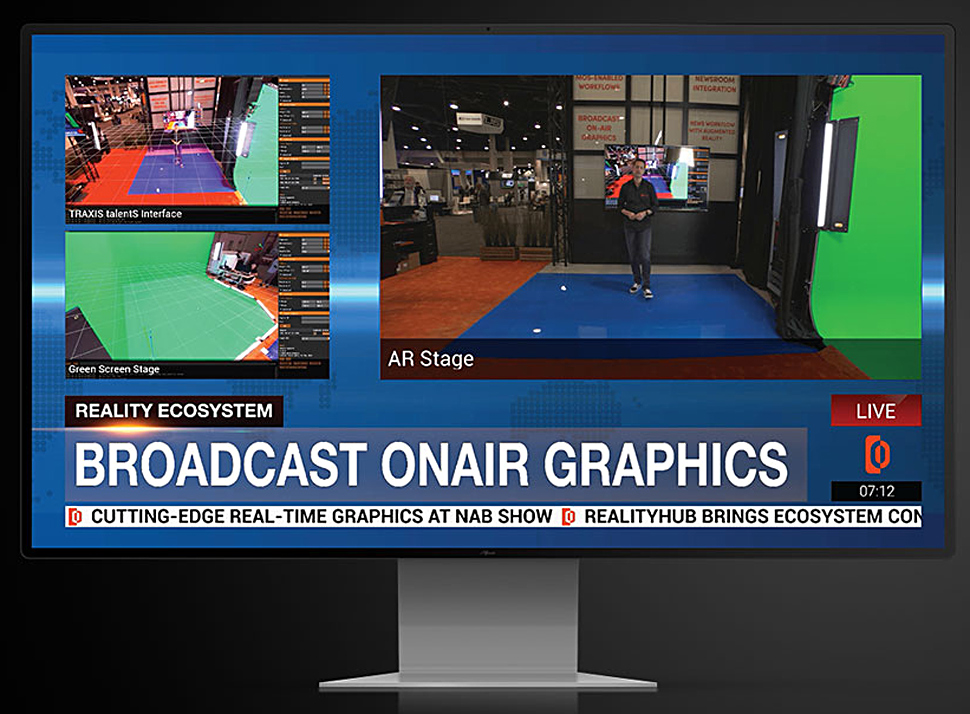Click the 07:12 clock display
Screen dimensions: 970x714
[876, 492]
